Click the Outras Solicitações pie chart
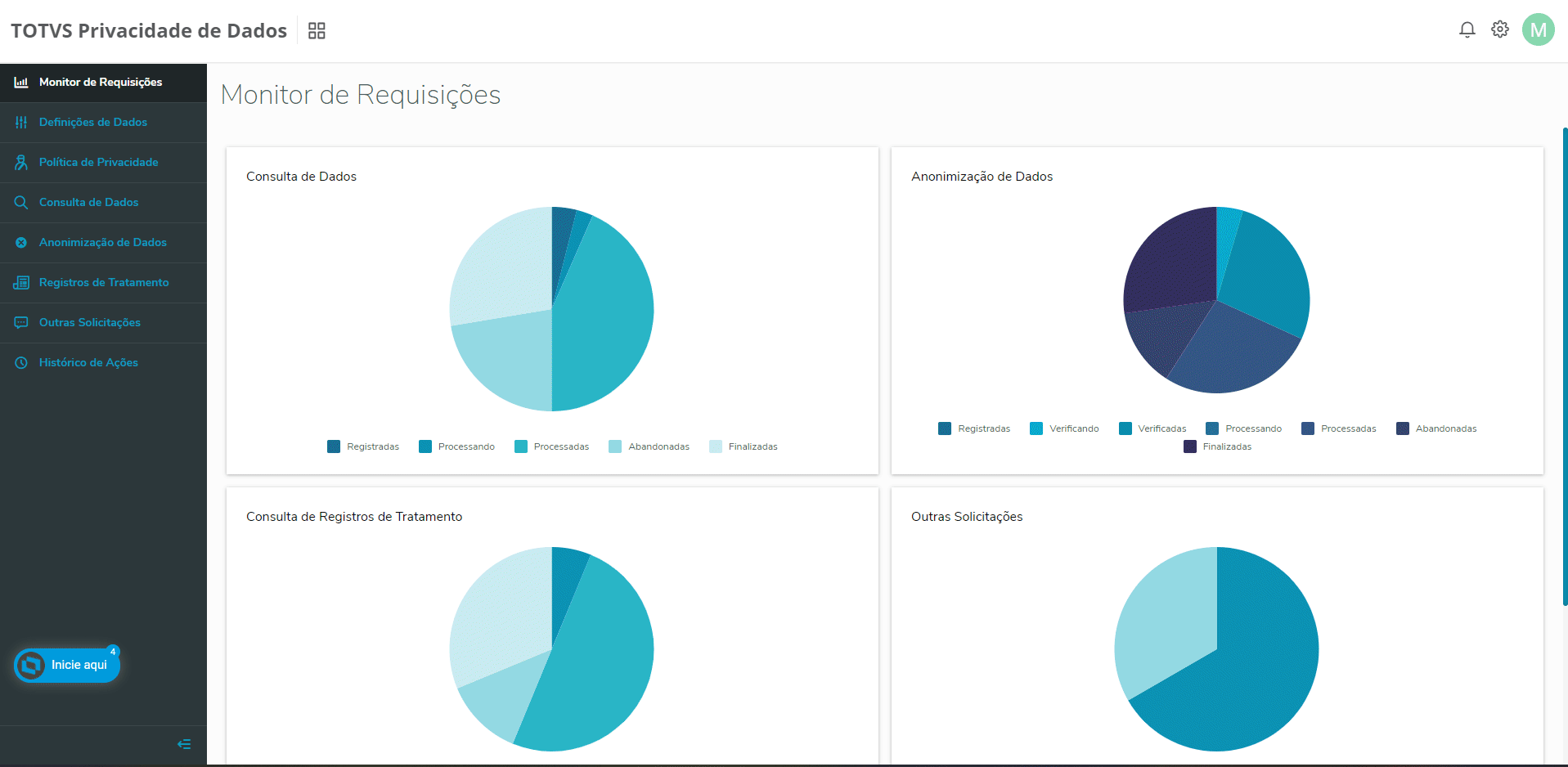1568x767 pixels. point(1216,649)
